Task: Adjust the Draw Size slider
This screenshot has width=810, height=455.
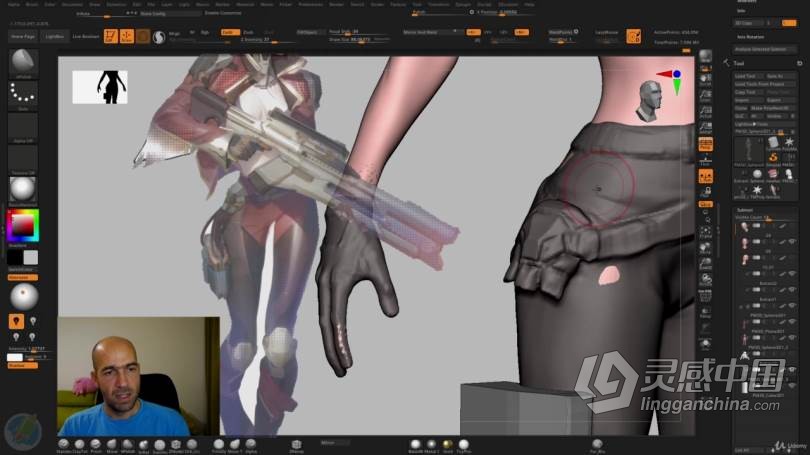Action: [359, 40]
